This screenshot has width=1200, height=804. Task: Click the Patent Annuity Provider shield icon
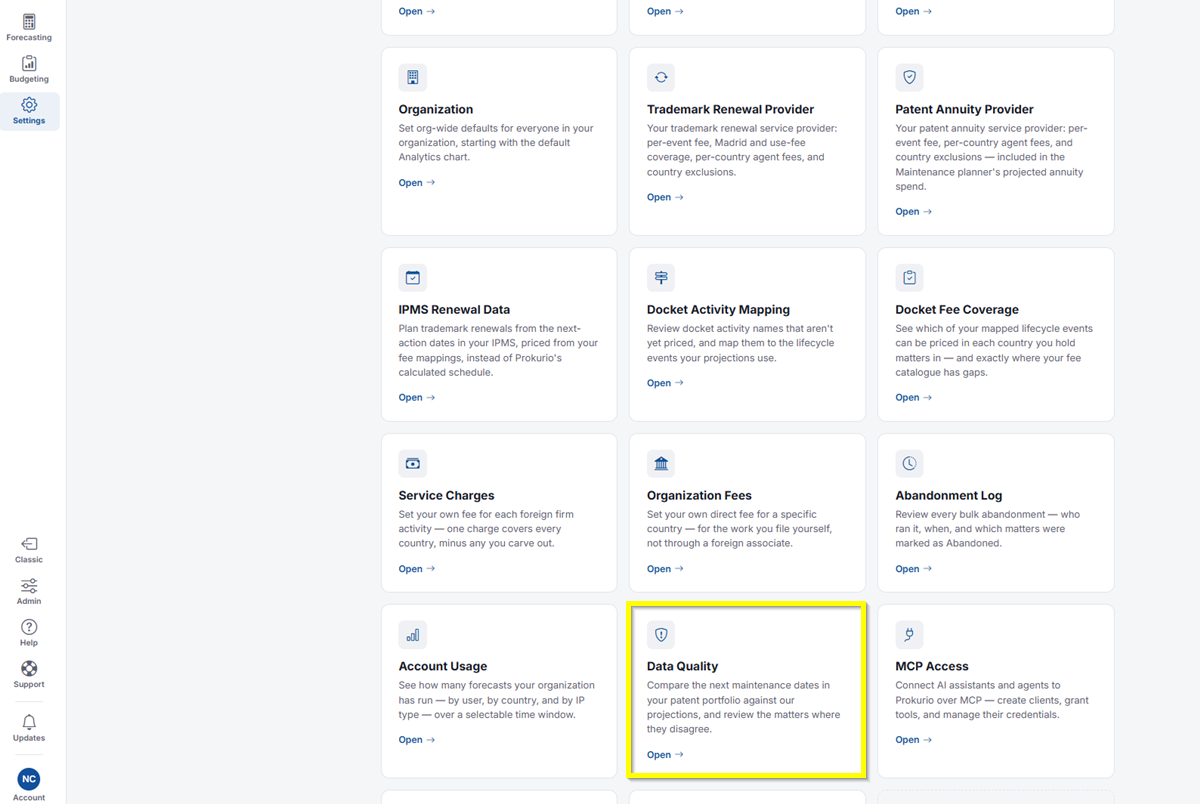click(909, 77)
